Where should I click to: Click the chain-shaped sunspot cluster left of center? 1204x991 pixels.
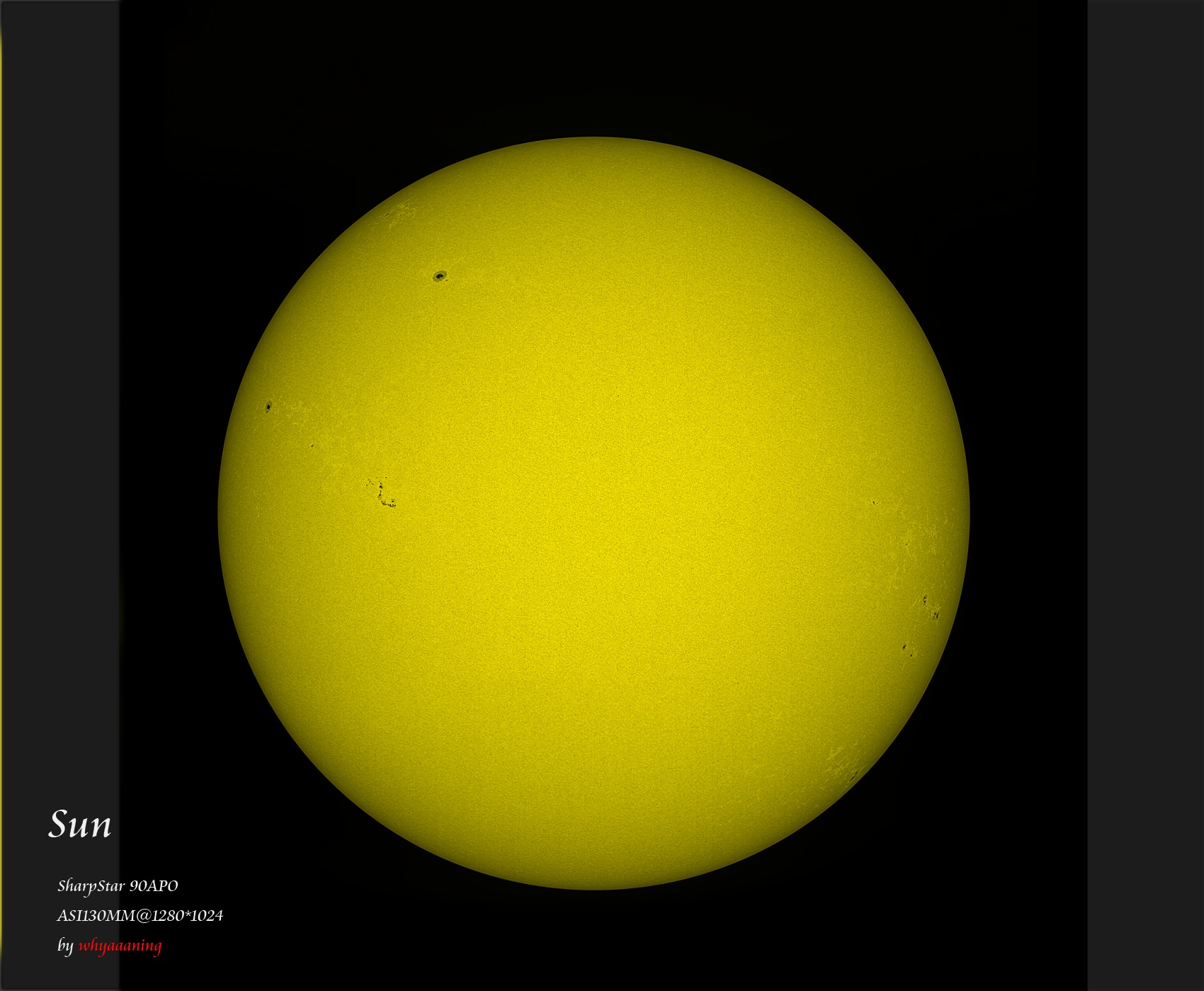pyautogui.click(x=382, y=493)
